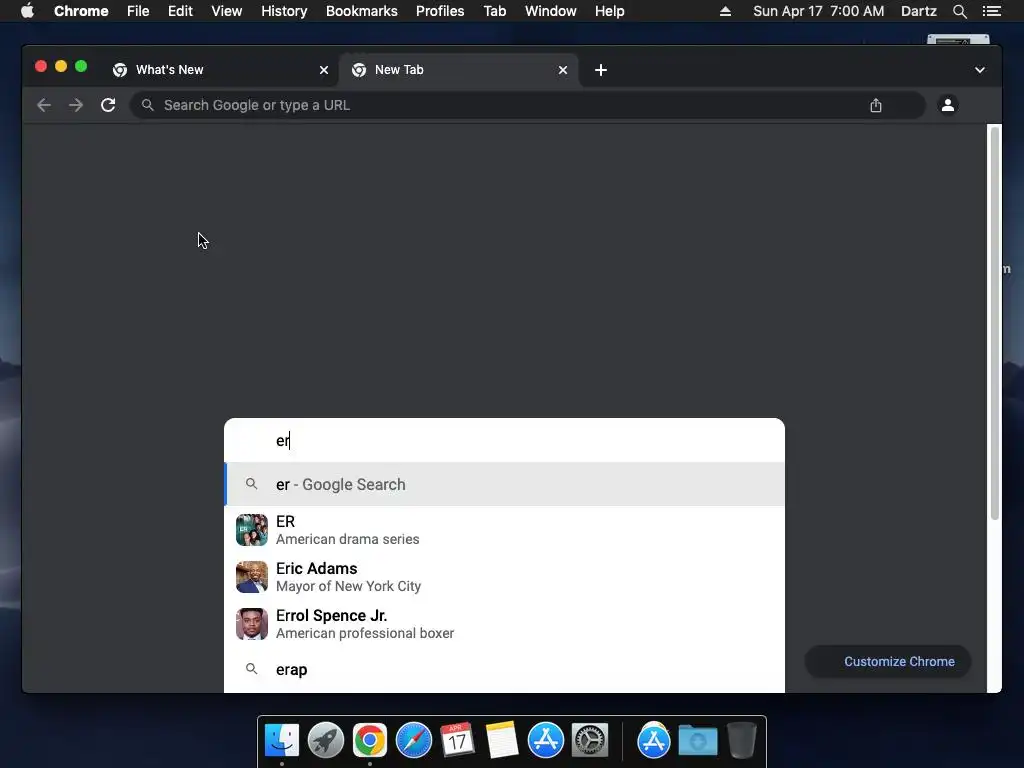Click the Eric Adams thumbnail photo
1024x768 pixels.
[x=252, y=577]
